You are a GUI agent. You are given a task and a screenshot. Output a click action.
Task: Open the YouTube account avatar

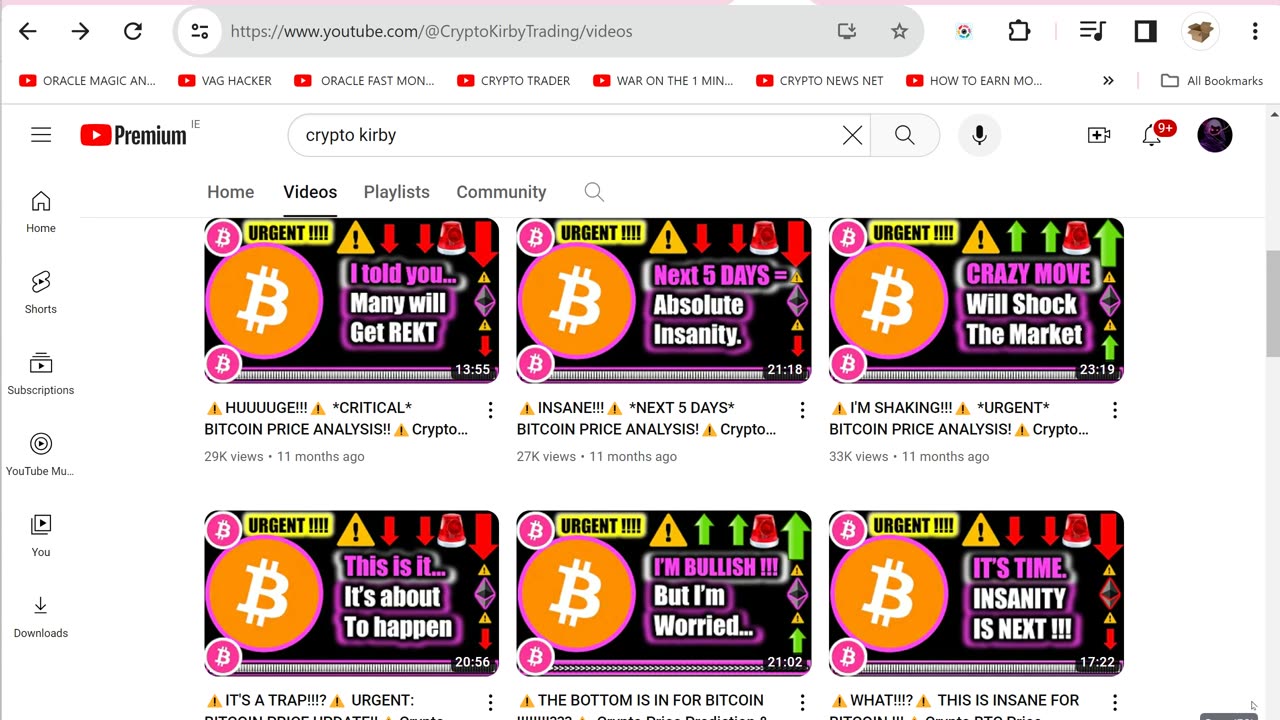point(1215,135)
